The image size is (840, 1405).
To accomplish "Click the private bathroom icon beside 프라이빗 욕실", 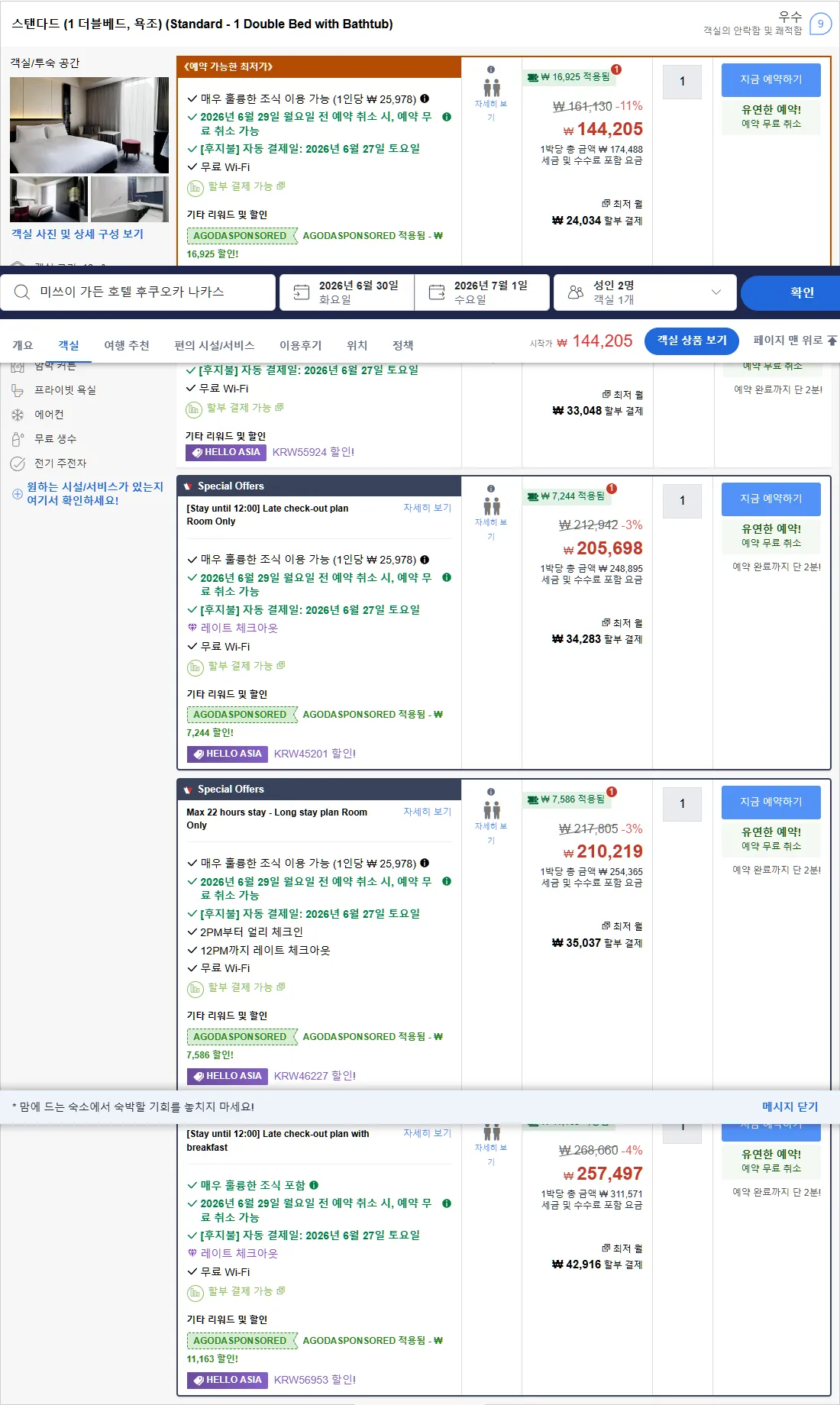I will coord(17,390).
